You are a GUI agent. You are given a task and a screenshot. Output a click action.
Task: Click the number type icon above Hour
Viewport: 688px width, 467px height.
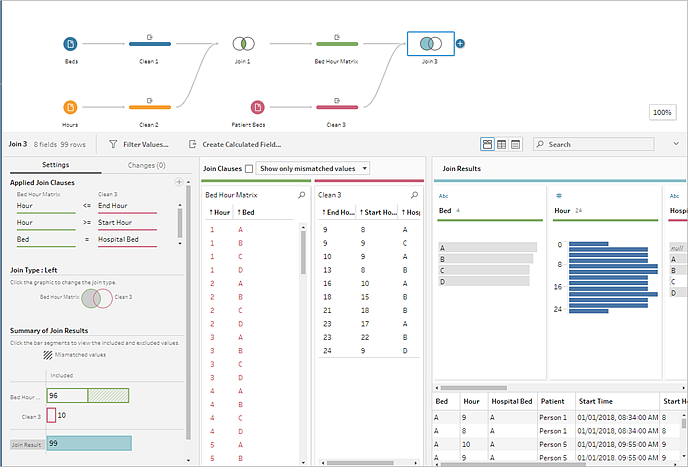[x=559, y=196]
